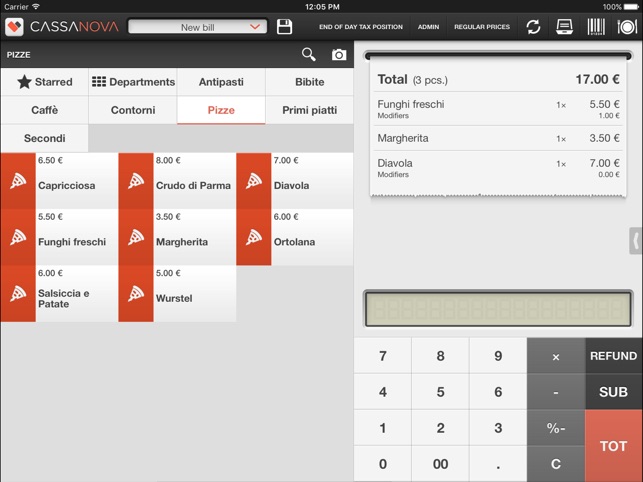Tap the Crudo di Parma pizza icon
The height and width of the screenshot is (482, 643).
(x=136, y=181)
